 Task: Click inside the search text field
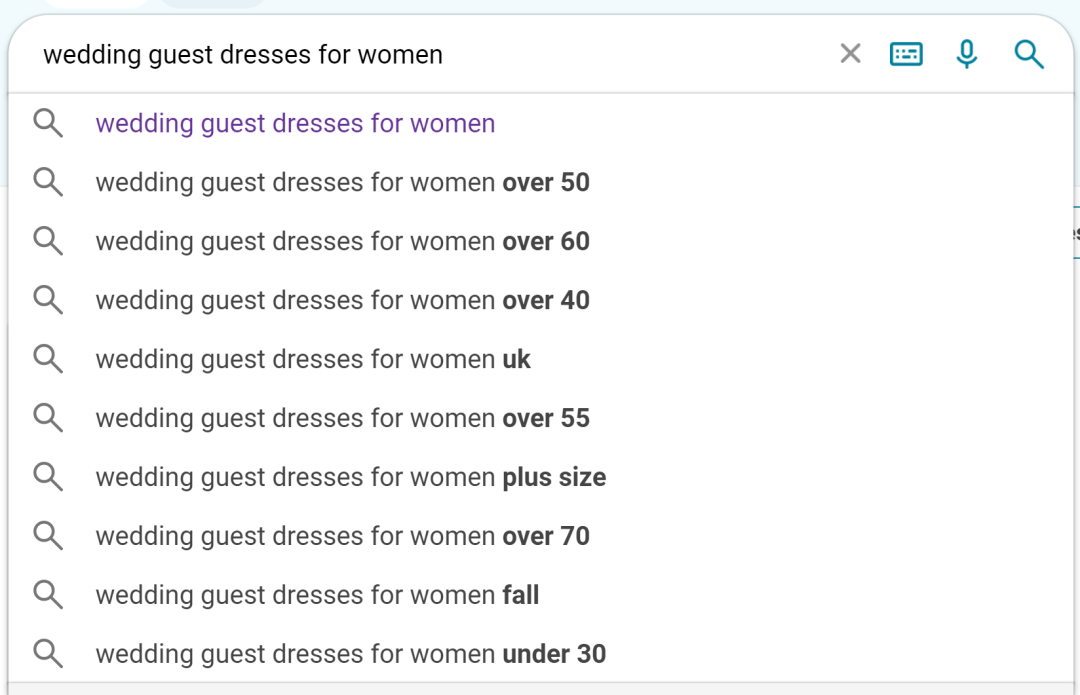click(400, 54)
